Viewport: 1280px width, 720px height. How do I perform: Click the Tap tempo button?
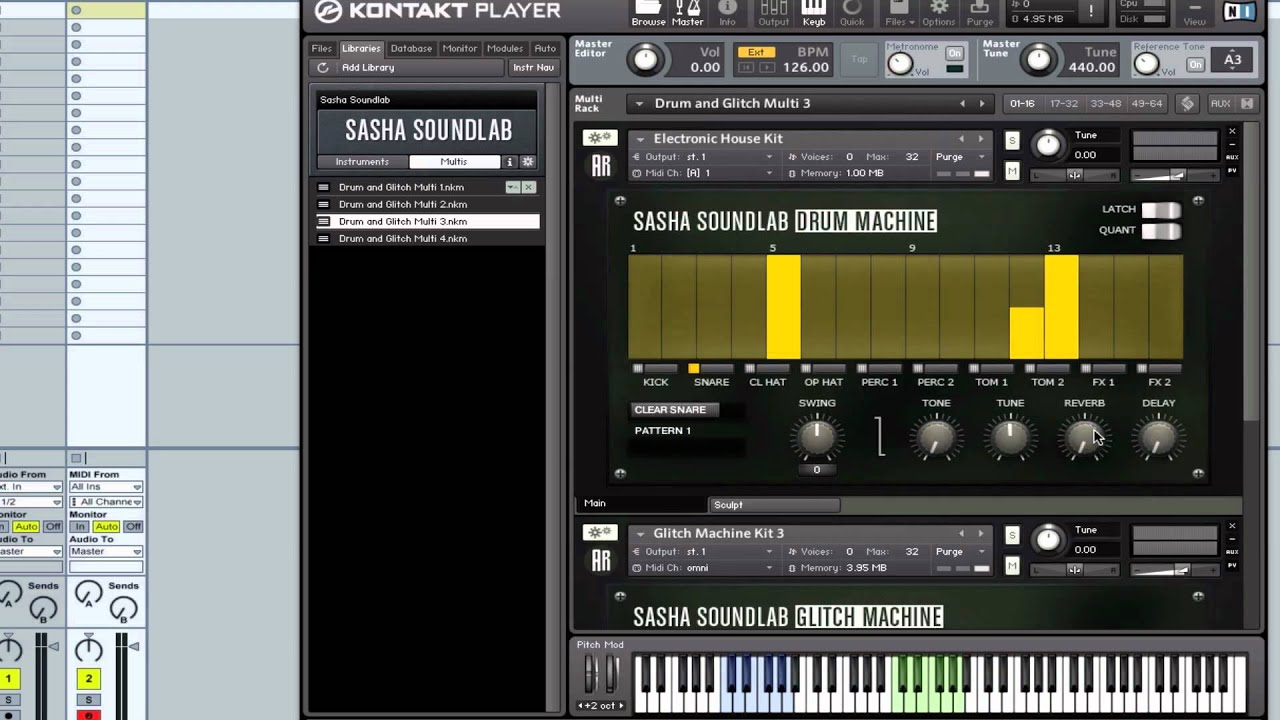pyautogui.click(x=859, y=59)
